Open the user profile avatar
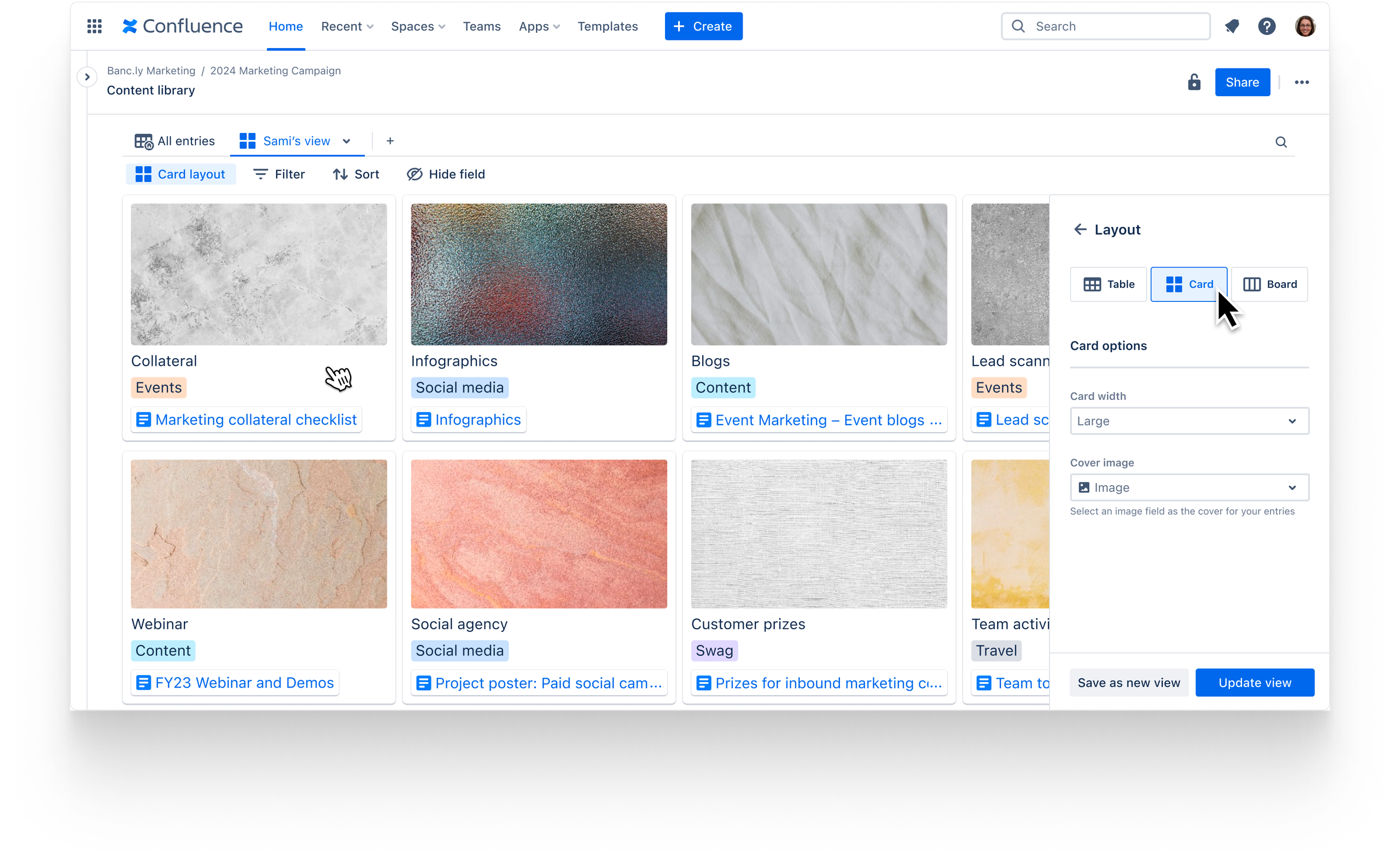This screenshot has height=868, width=1400. pos(1305,26)
